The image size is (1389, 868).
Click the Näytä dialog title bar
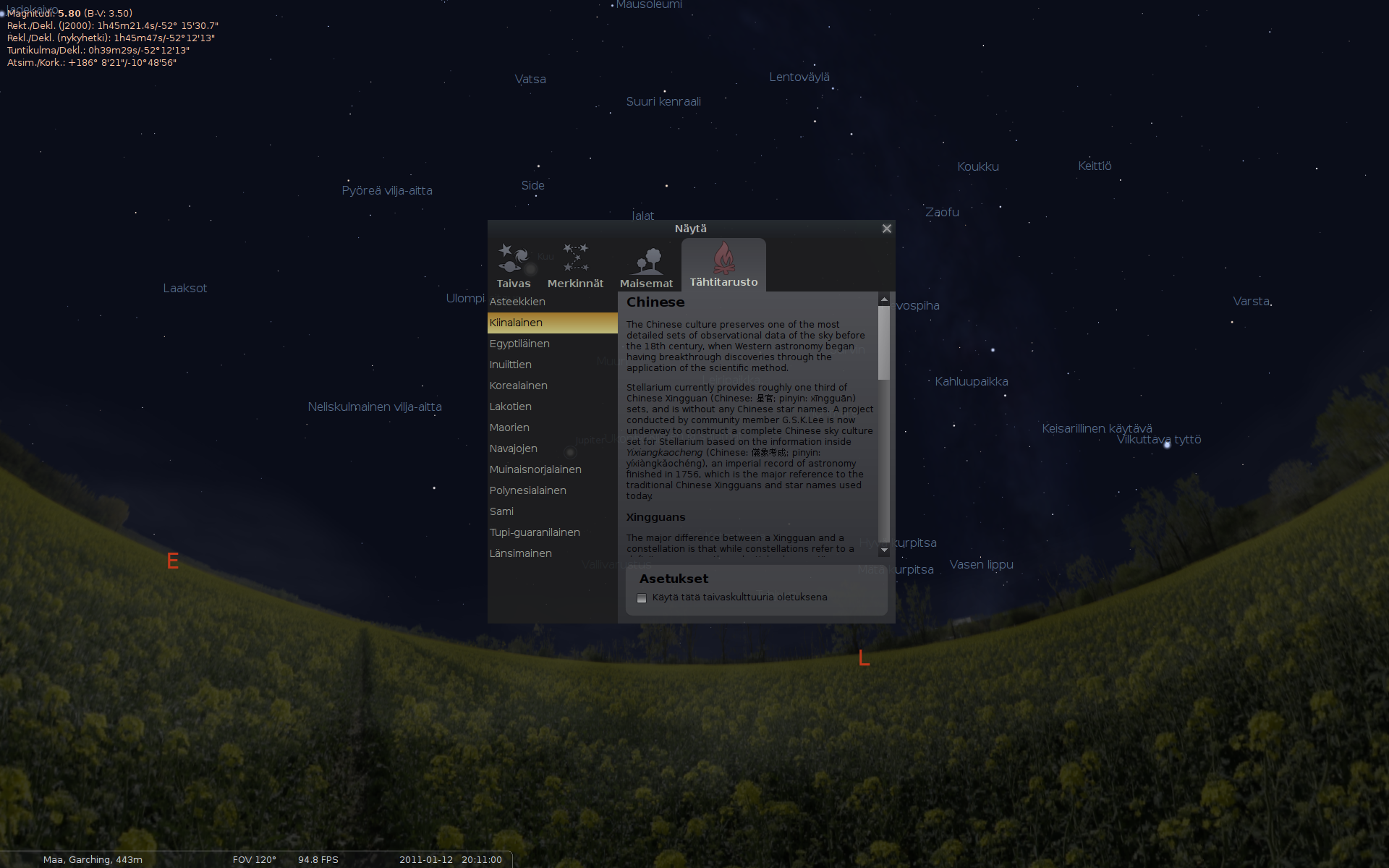tap(691, 229)
